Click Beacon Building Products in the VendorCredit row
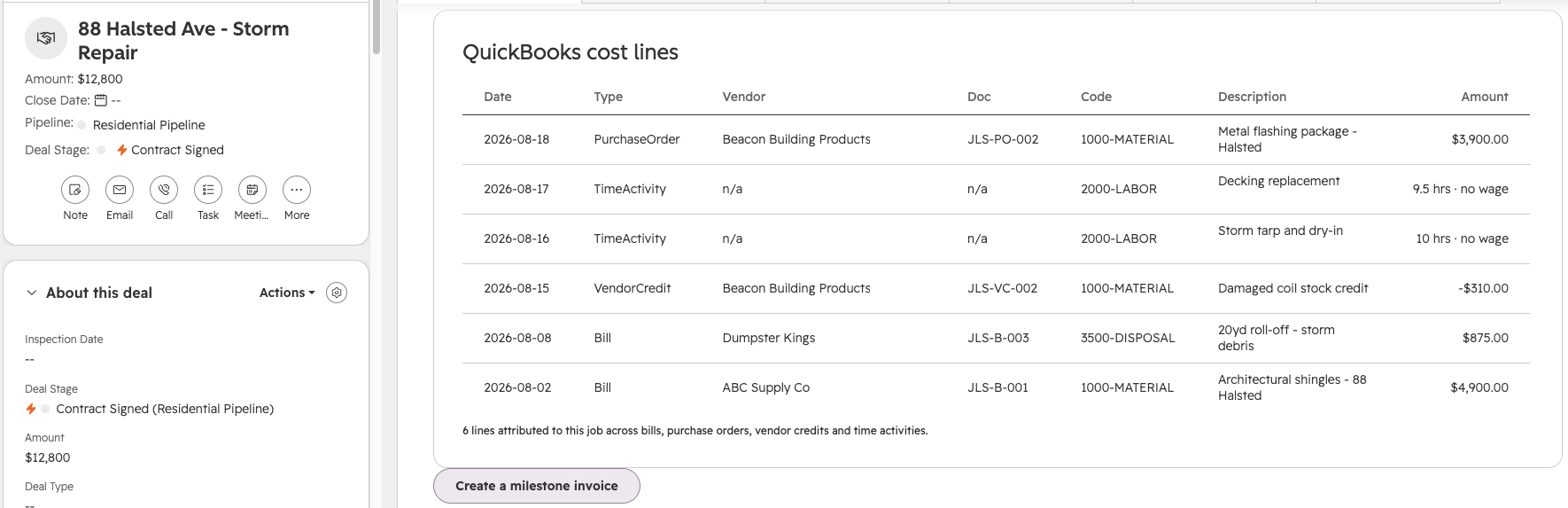This screenshot has width=1568, height=508. (796, 288)
